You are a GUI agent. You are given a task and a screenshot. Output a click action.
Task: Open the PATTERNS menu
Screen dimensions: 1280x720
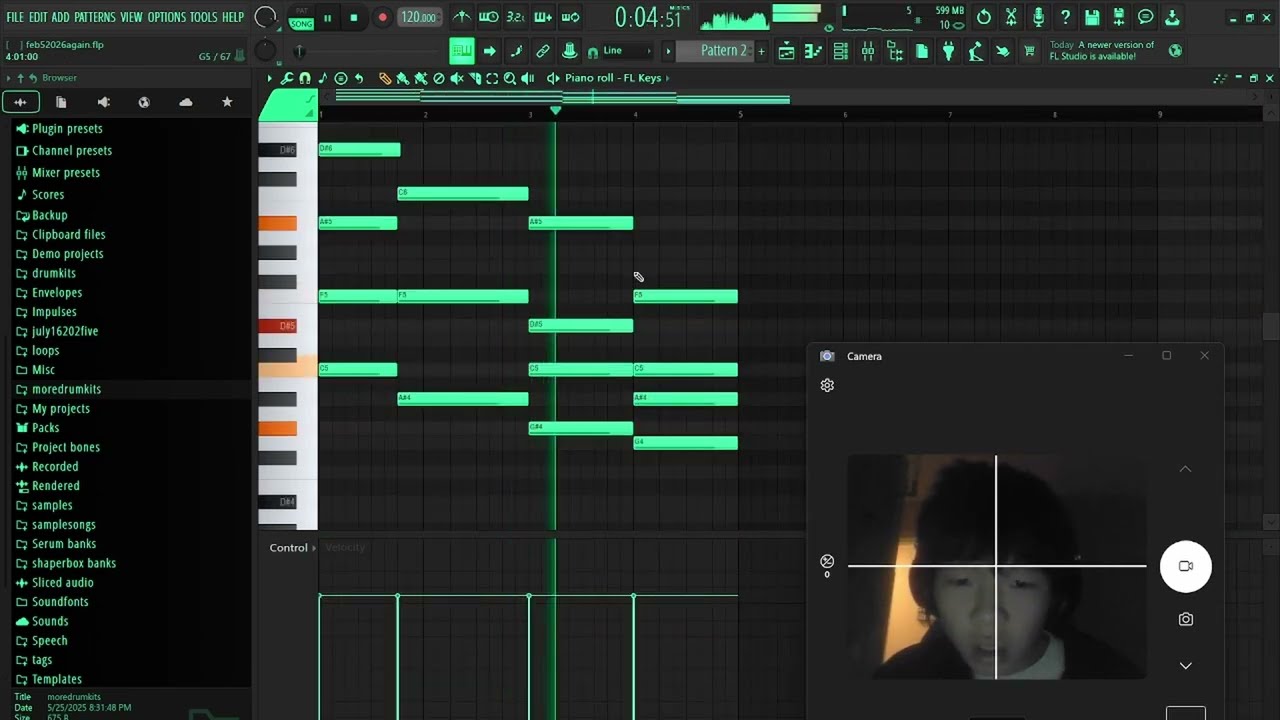(95, 17)
